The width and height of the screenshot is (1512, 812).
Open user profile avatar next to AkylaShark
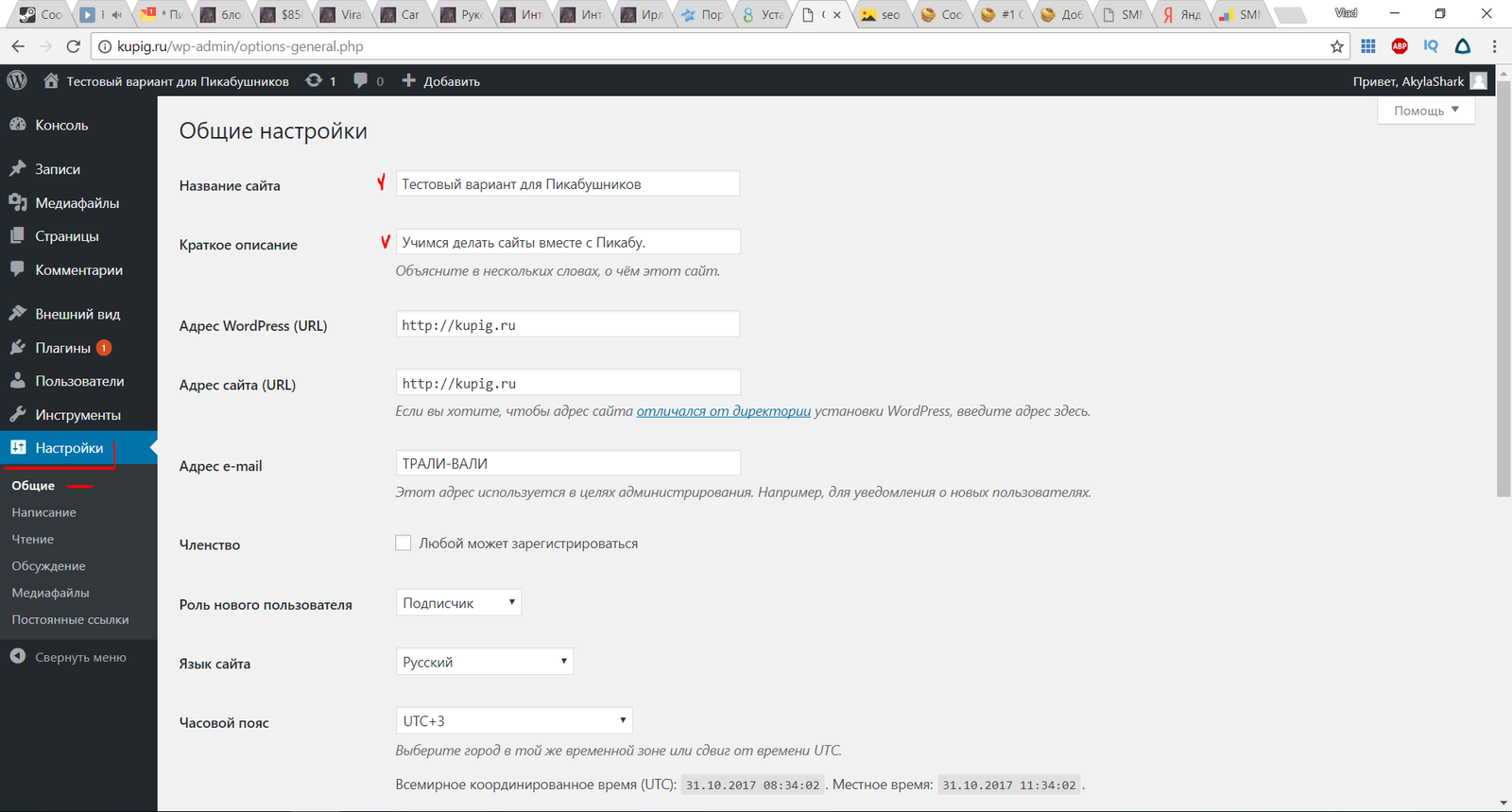pos(1479,81)
